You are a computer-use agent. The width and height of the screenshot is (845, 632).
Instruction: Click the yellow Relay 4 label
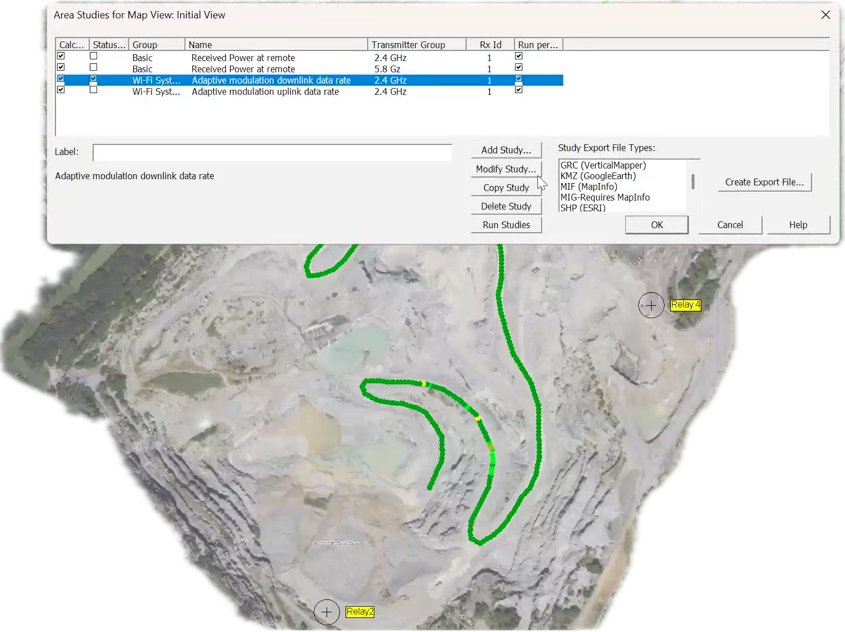685,305
